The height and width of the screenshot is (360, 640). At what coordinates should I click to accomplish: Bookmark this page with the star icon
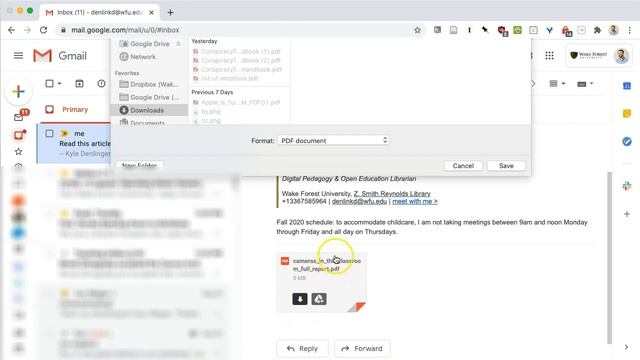click(417, 30)
